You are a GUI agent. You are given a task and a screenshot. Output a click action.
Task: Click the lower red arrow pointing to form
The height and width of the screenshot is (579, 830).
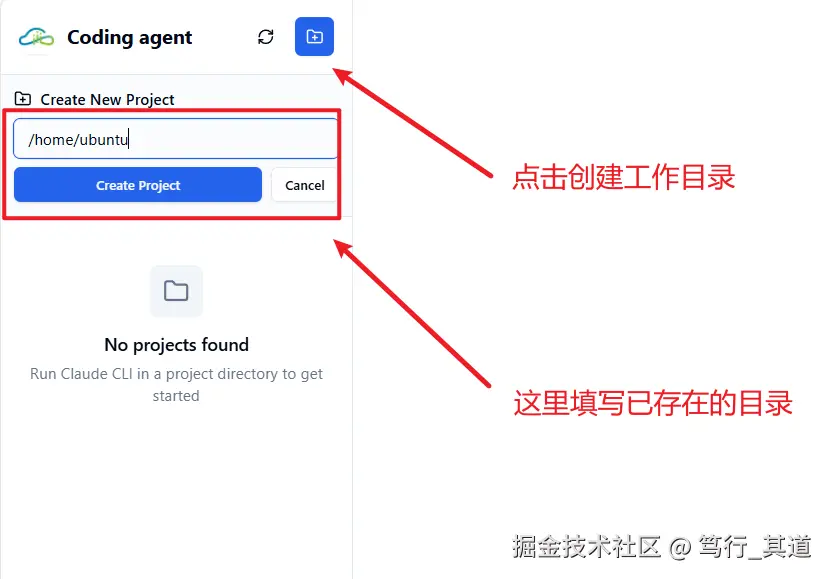[412, 313]
